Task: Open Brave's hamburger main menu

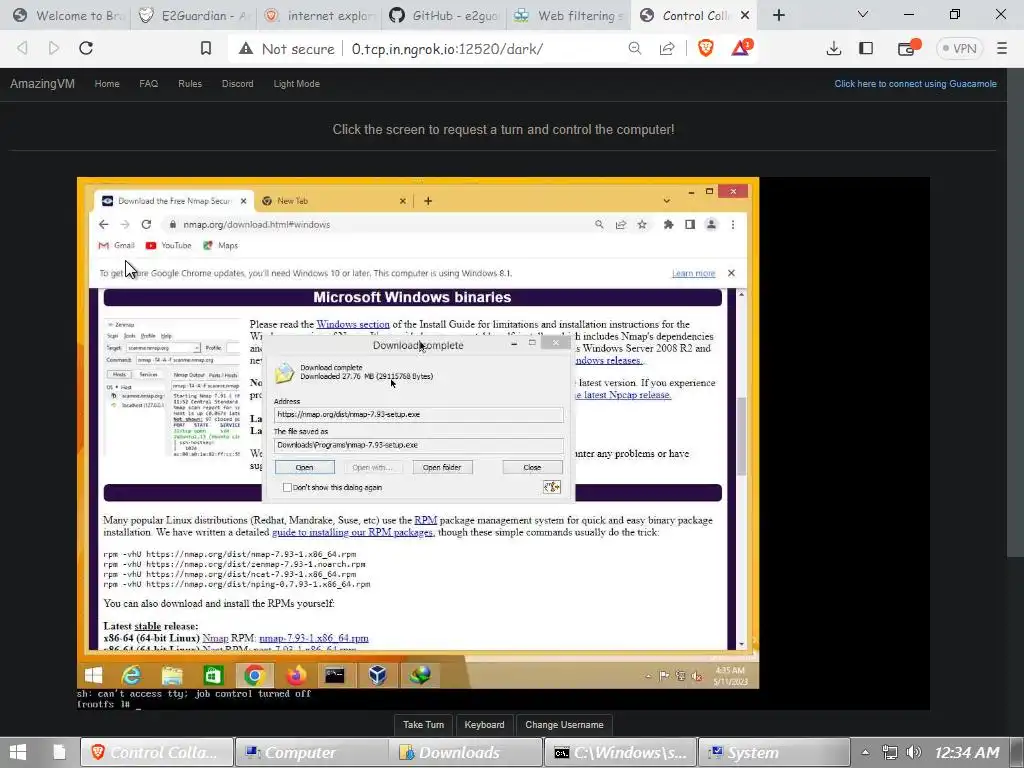Action: coord(1002,48)
